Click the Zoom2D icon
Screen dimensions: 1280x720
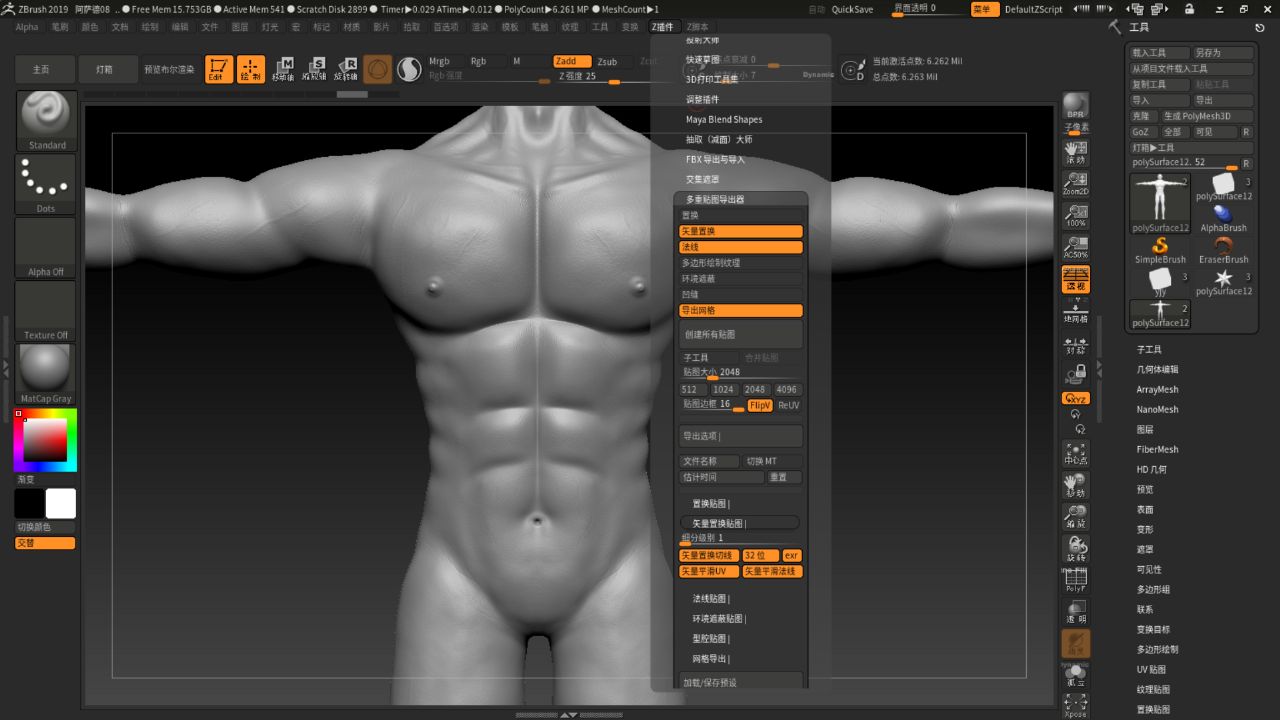point(1076,184)
